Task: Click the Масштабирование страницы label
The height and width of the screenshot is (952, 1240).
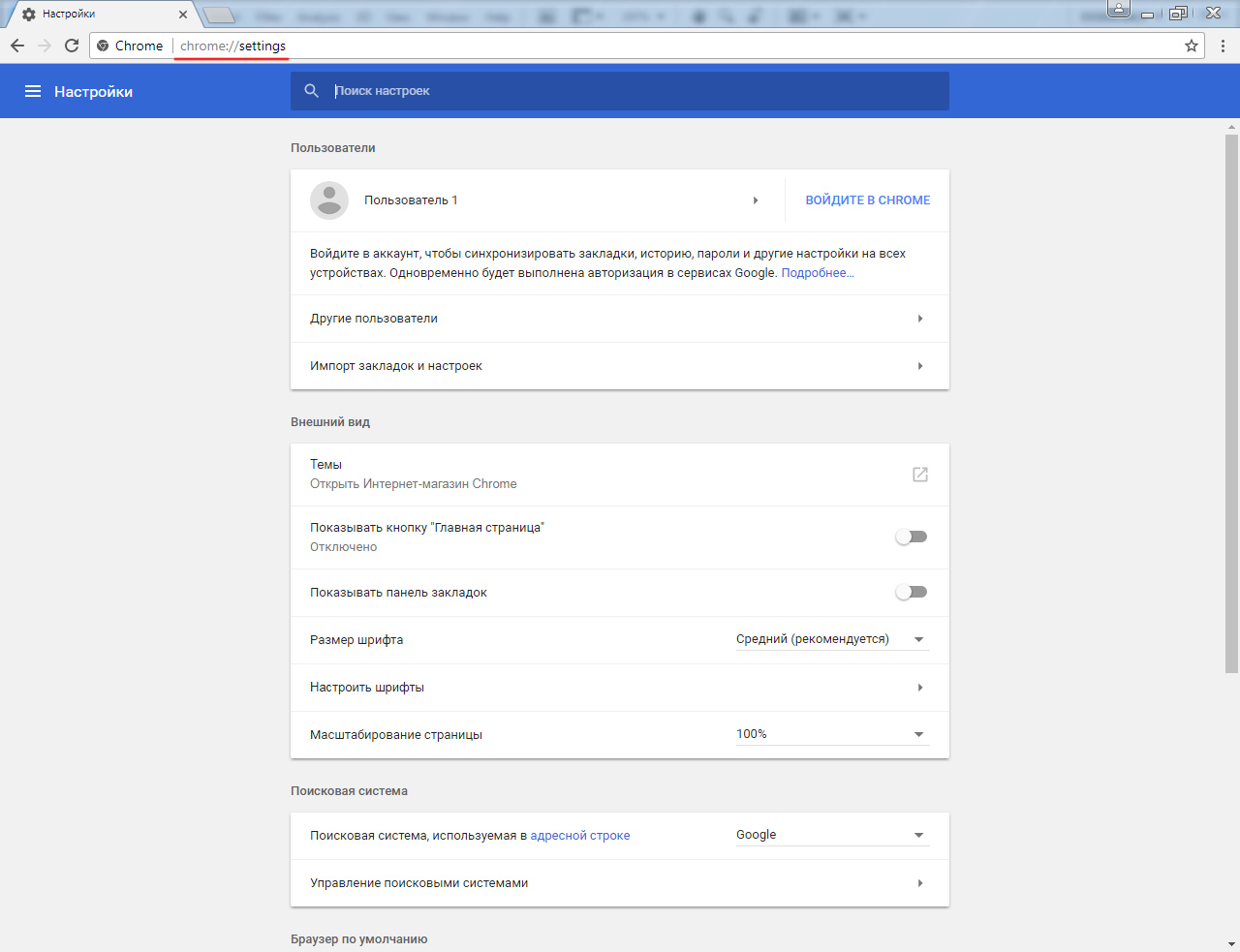Action: tap(396, 735)
